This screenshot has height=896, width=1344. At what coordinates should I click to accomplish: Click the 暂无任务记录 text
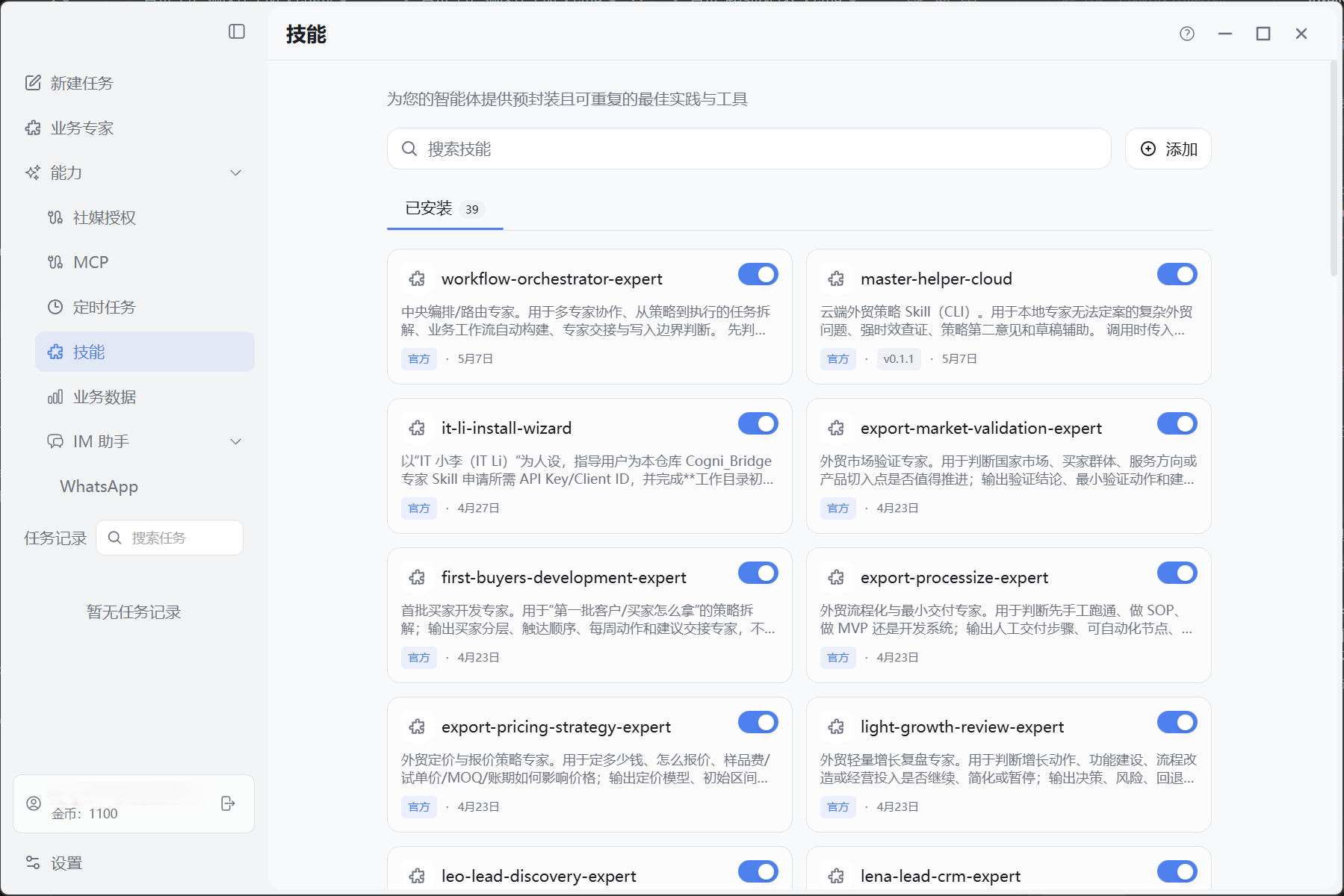(134, 612)
